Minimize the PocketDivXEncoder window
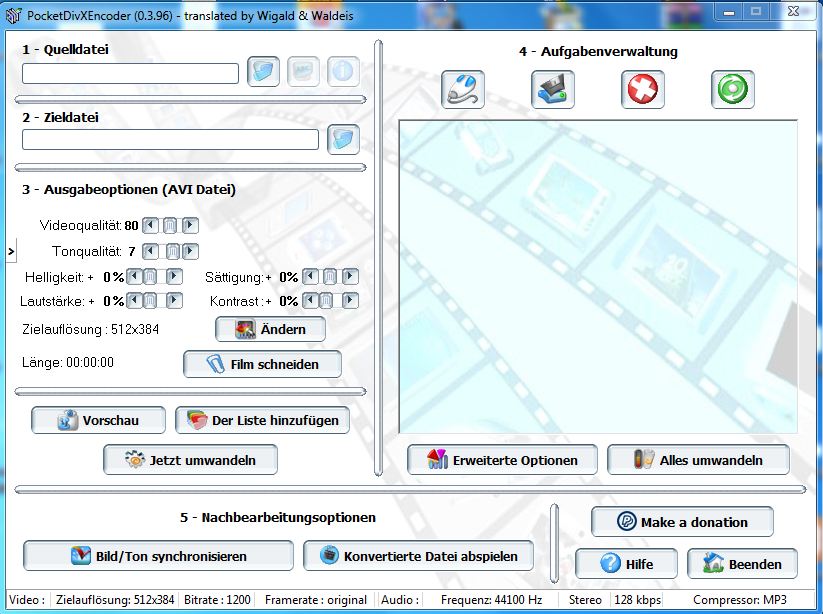The height and width of the screenshot is (614, 823). tap(729, 12)
